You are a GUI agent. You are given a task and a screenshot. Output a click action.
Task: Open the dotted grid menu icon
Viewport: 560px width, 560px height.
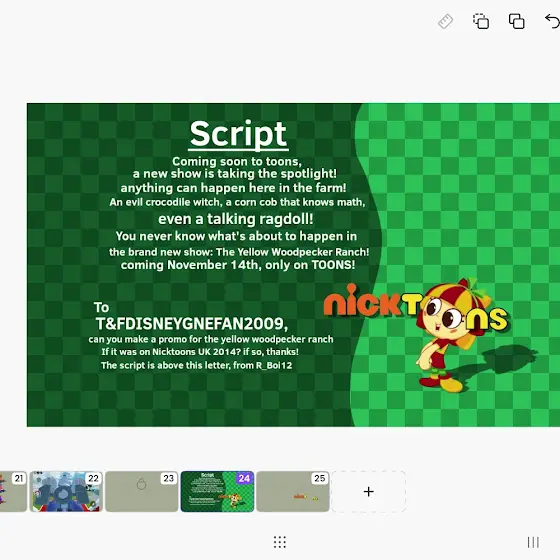point(280,542)
